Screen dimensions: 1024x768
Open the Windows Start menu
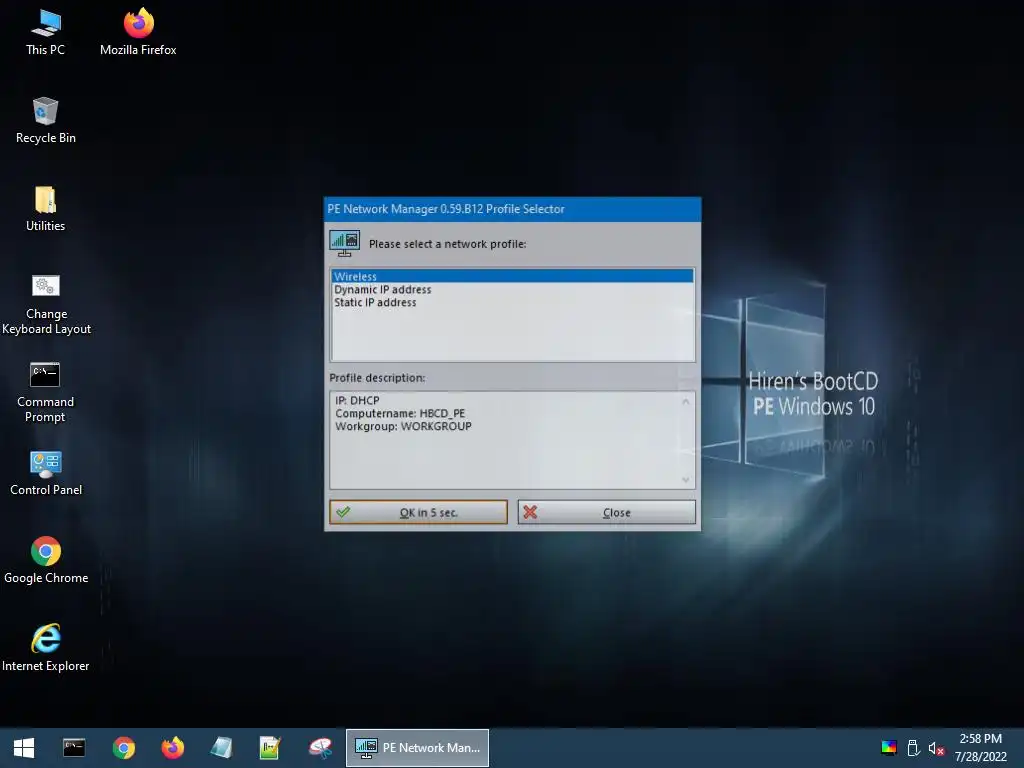(x=24, y=748)
